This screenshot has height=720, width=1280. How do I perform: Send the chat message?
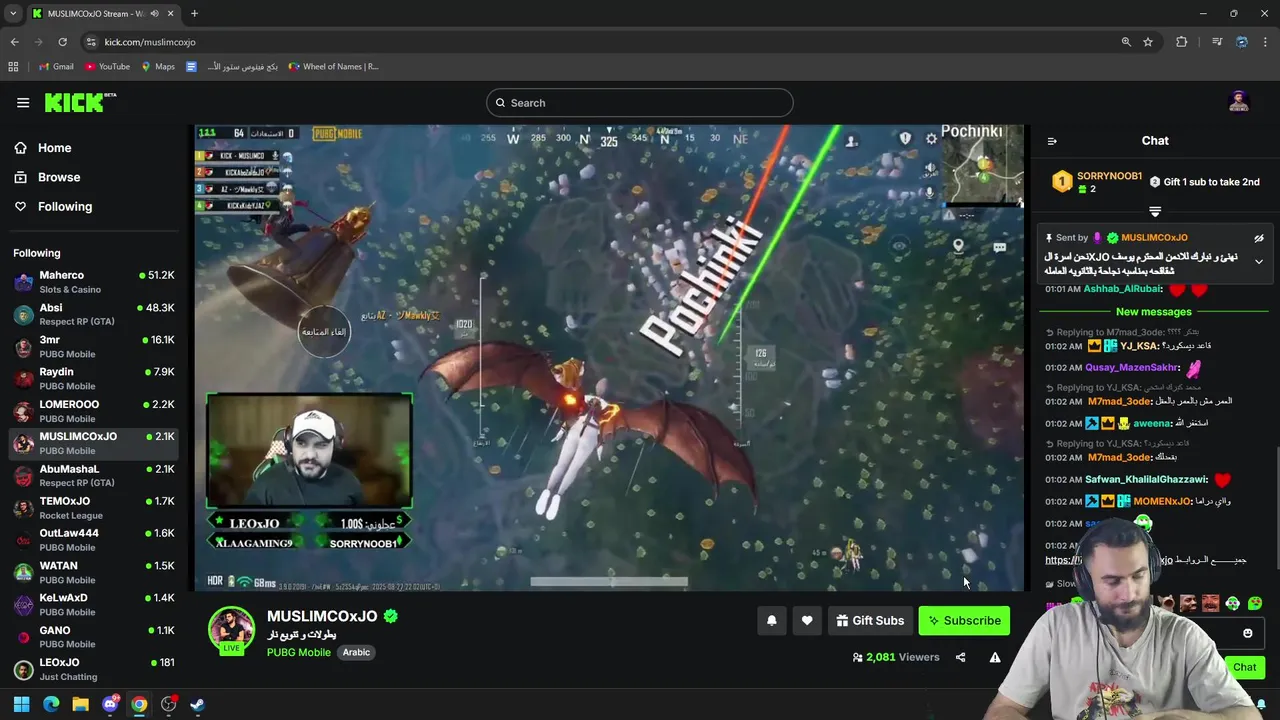pyautogui.click(x=1245, y=667)
